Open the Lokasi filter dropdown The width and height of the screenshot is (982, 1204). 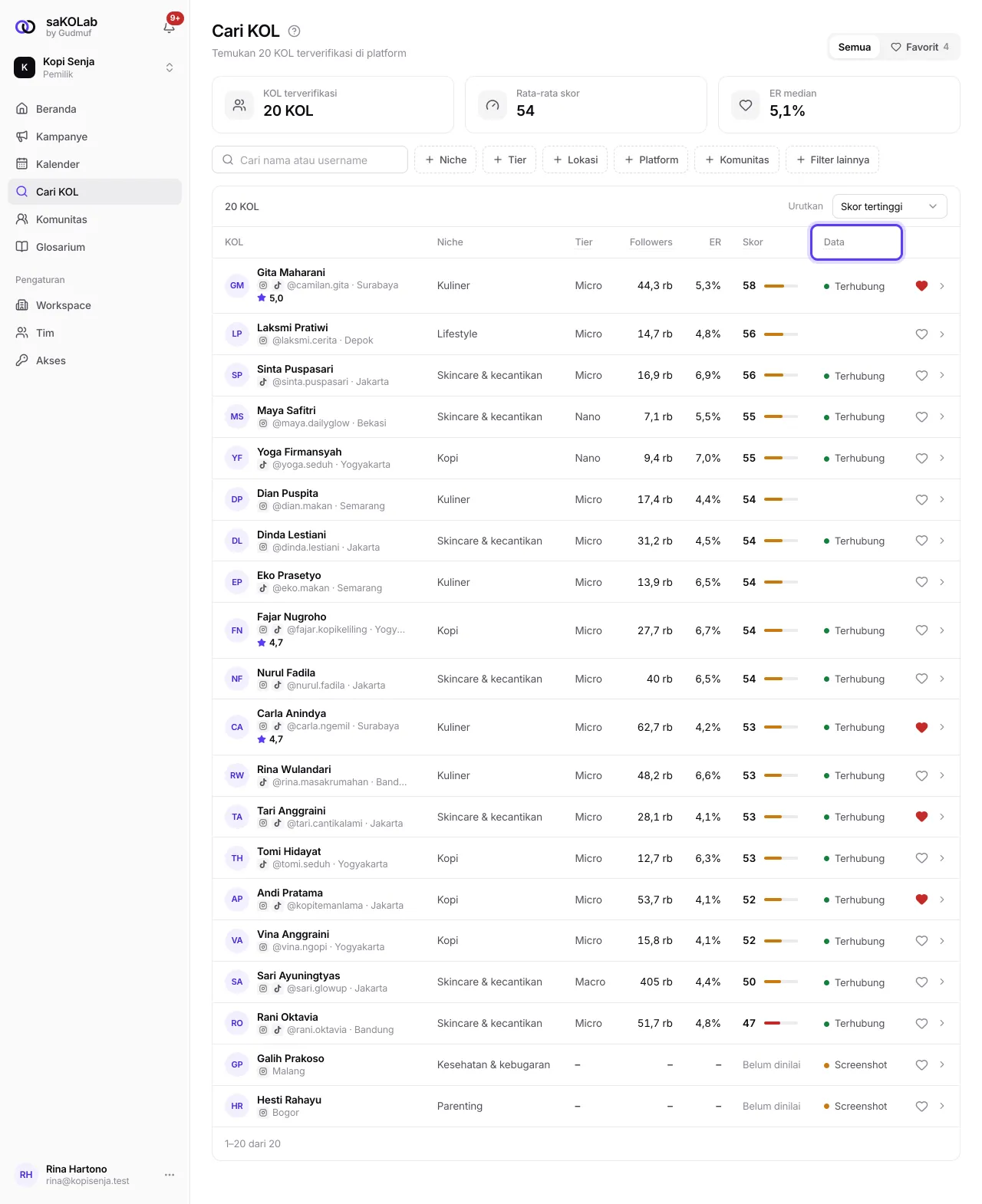tap(575, 160)
